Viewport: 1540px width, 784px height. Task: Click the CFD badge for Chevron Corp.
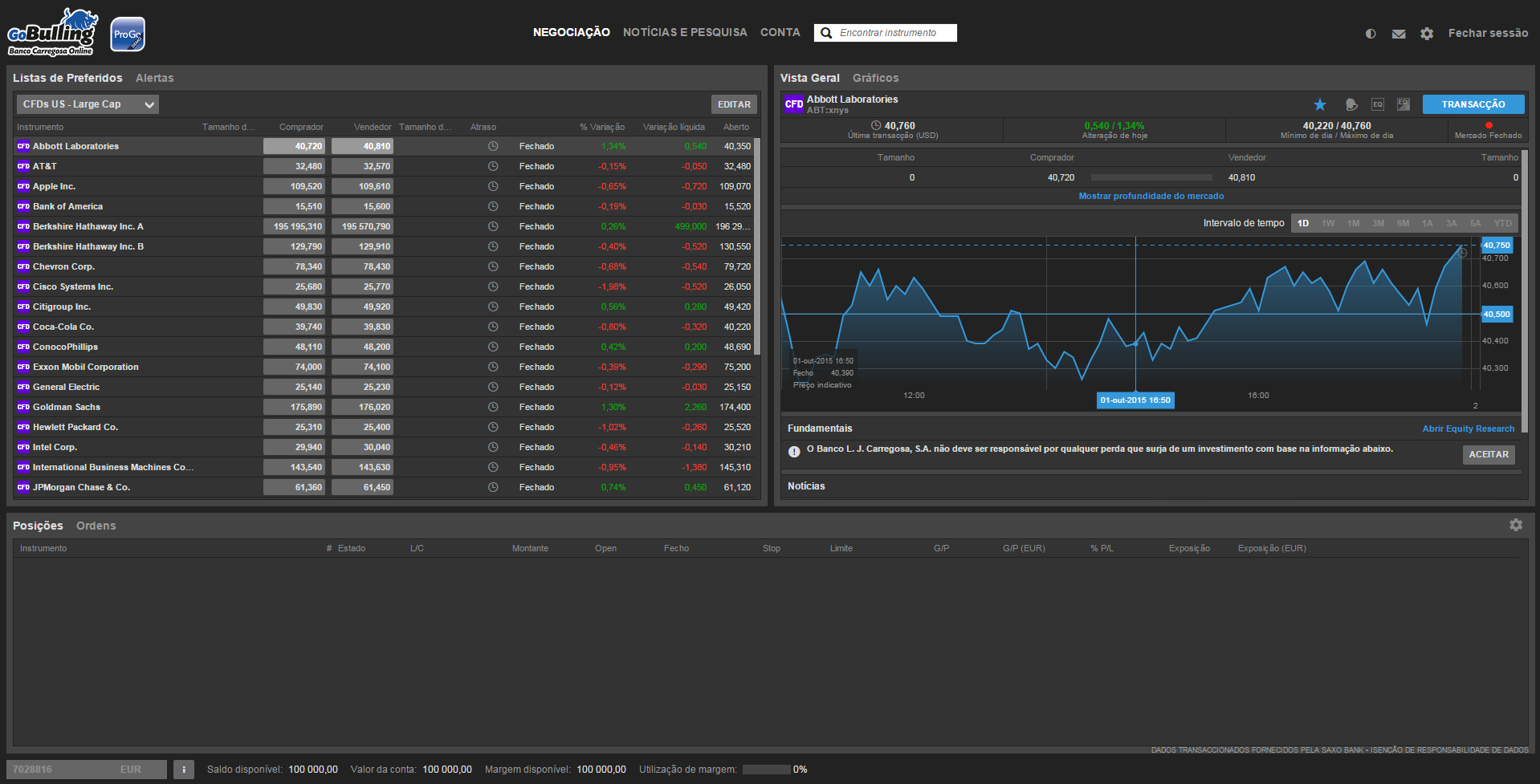[x=23, y=266]
